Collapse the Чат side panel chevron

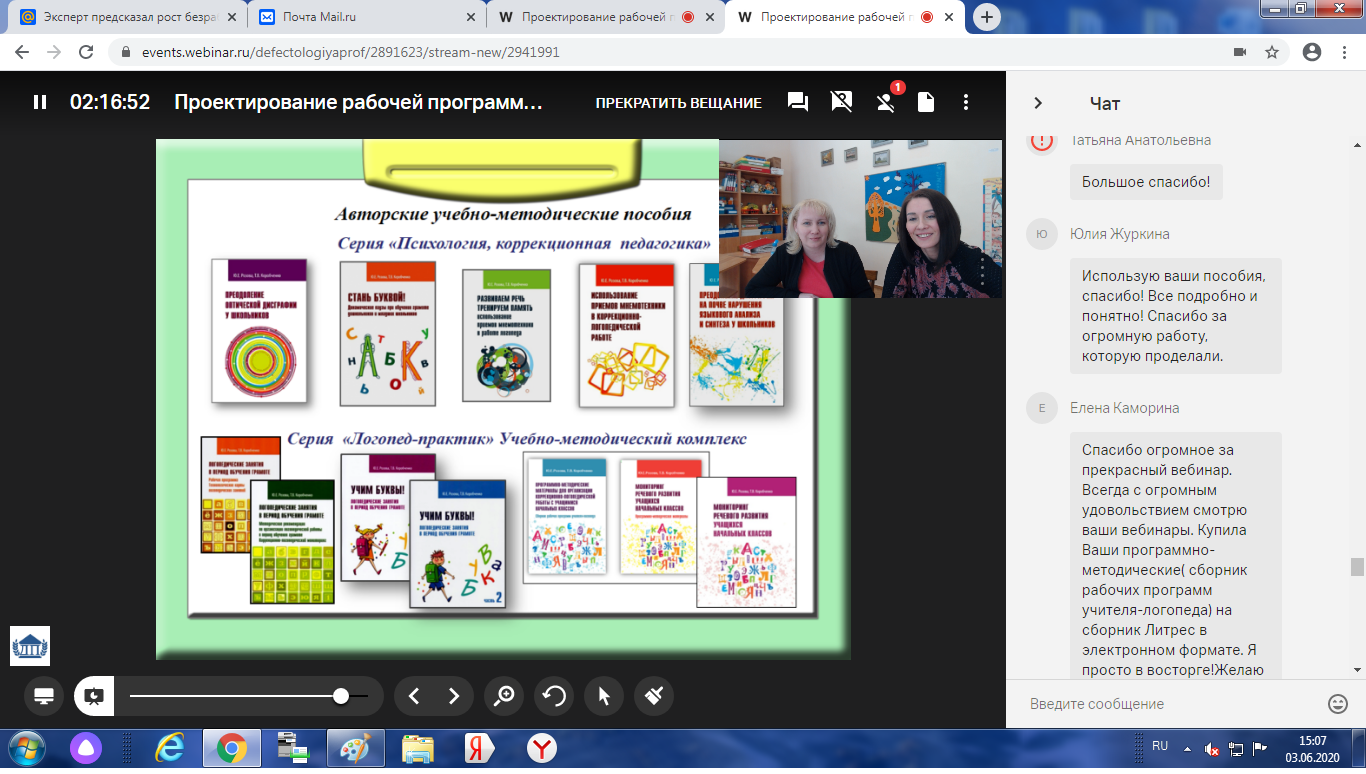click(1038, 103)
